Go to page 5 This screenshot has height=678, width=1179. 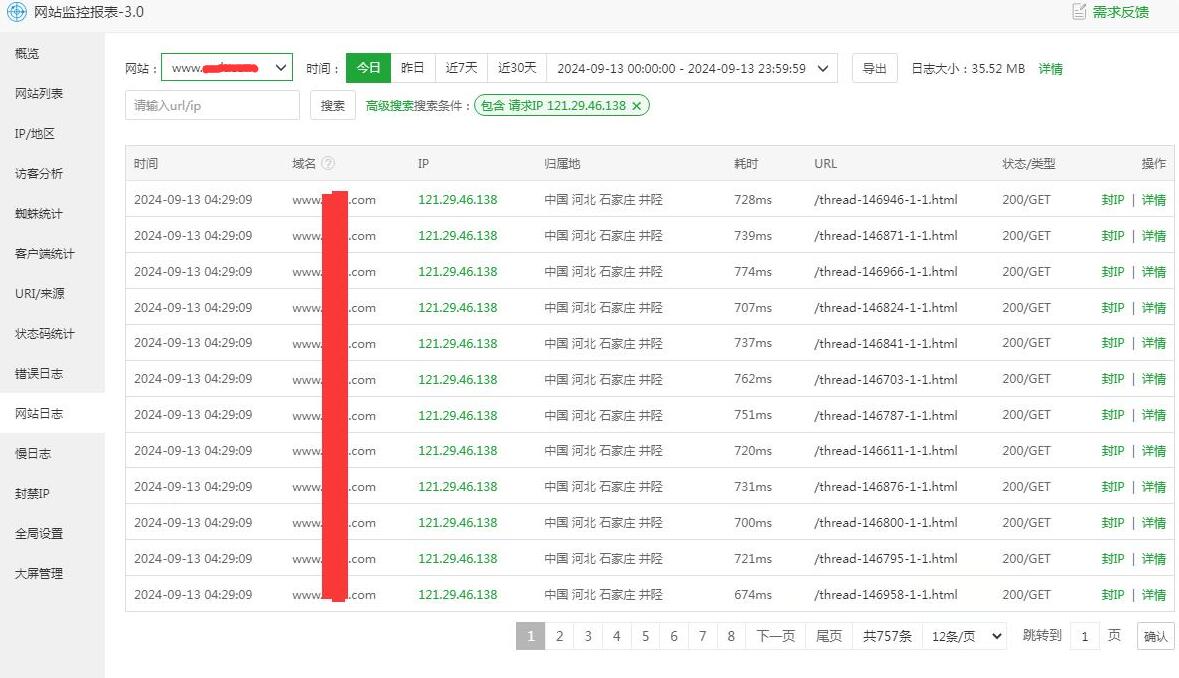[x=645, y=637]
